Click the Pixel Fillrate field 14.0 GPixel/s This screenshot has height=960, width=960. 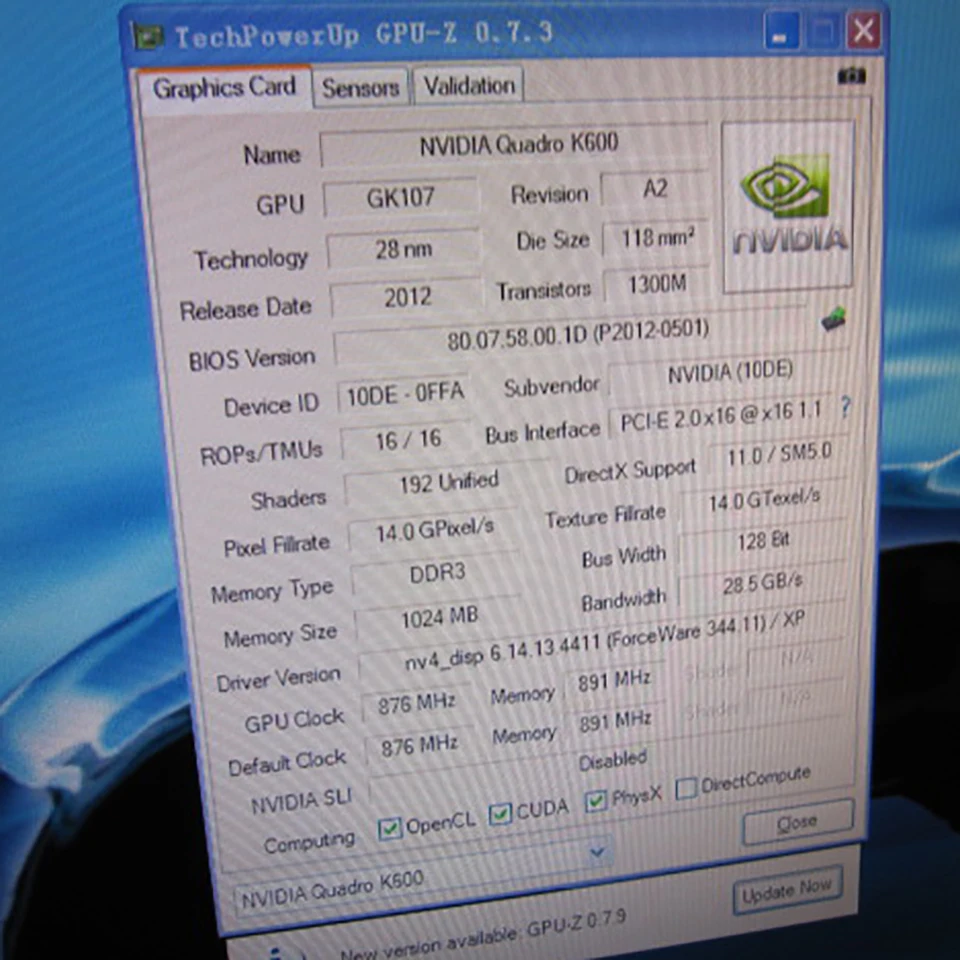433,530
